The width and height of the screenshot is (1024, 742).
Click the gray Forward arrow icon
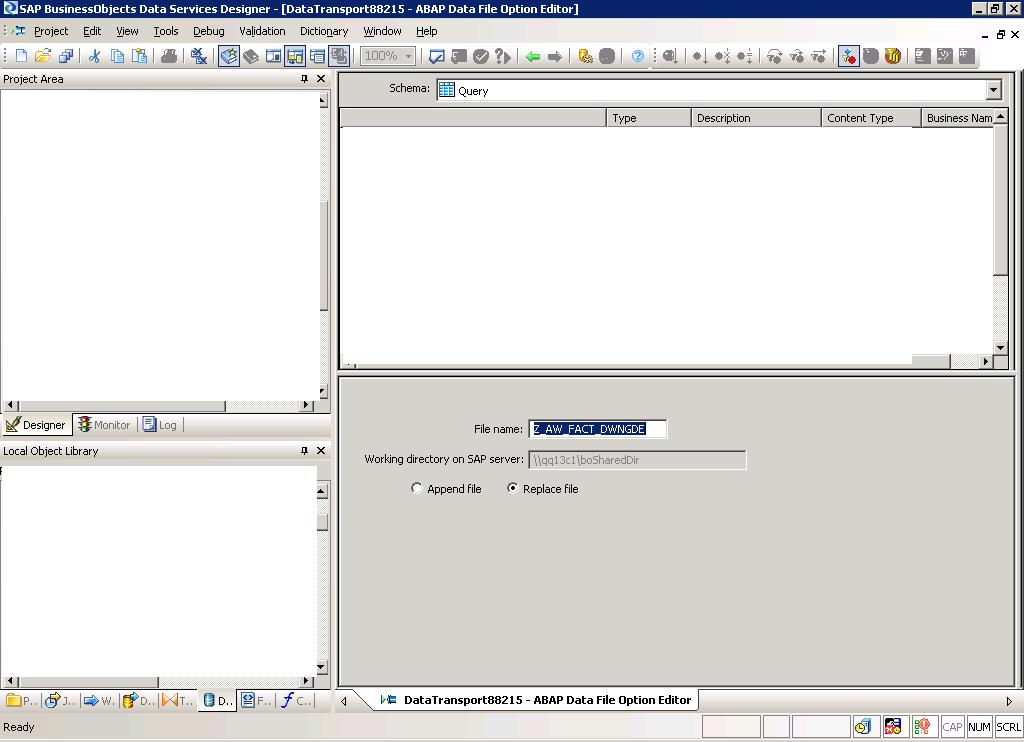click(x=555, y=57)
